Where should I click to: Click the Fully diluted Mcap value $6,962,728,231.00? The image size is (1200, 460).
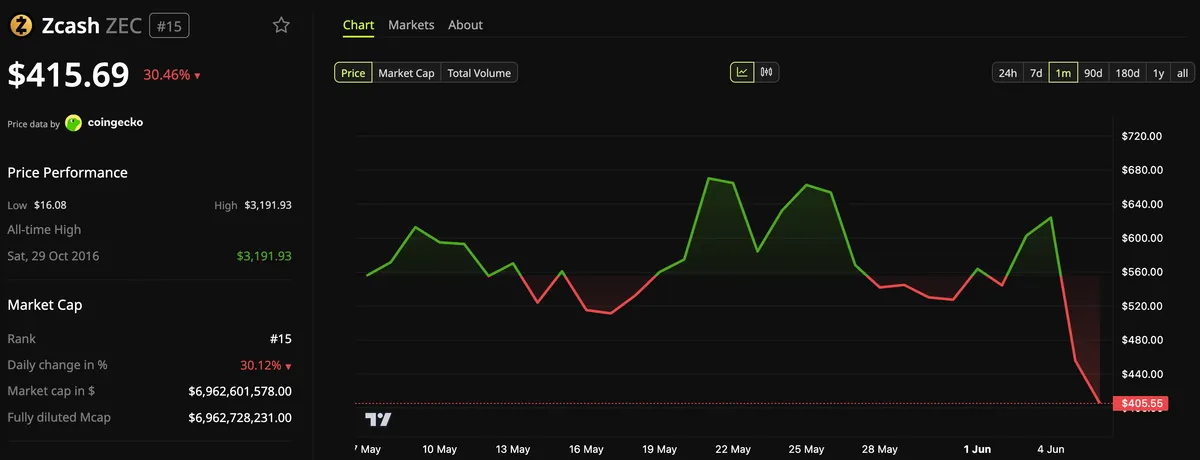[x=240, y=417]
